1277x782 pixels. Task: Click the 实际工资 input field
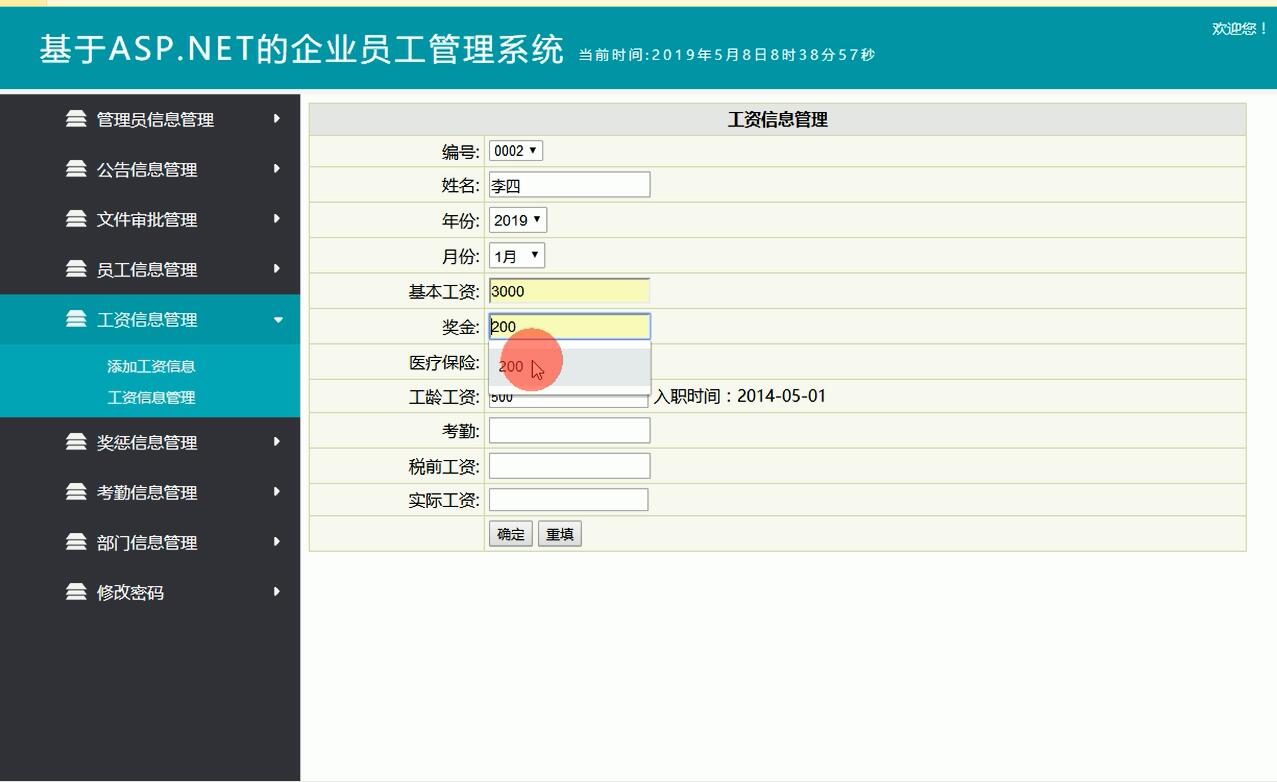(x=568, y=500)
